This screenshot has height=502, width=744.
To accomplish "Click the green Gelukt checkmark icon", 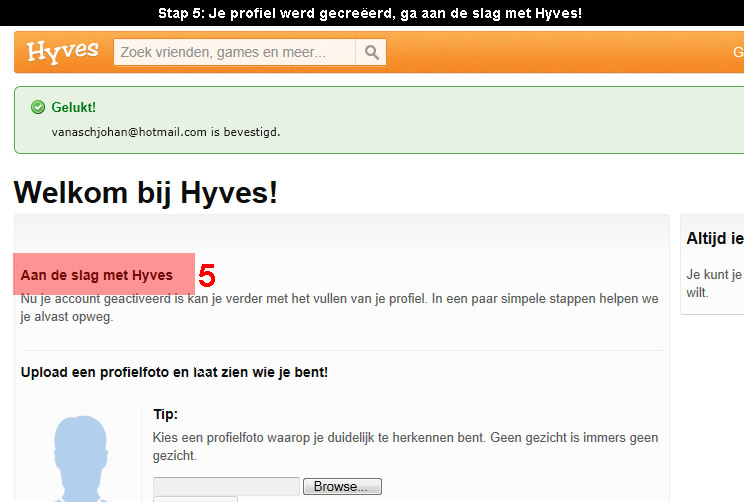I will coord(38,107).
